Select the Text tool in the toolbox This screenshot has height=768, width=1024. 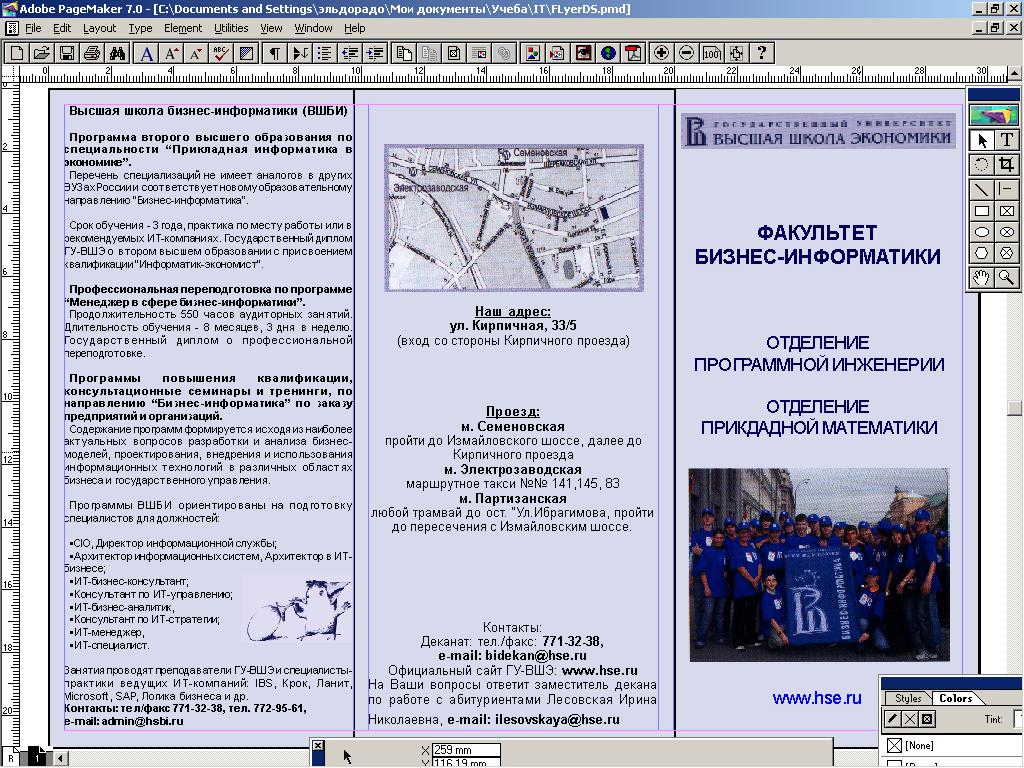(1006, 140)
